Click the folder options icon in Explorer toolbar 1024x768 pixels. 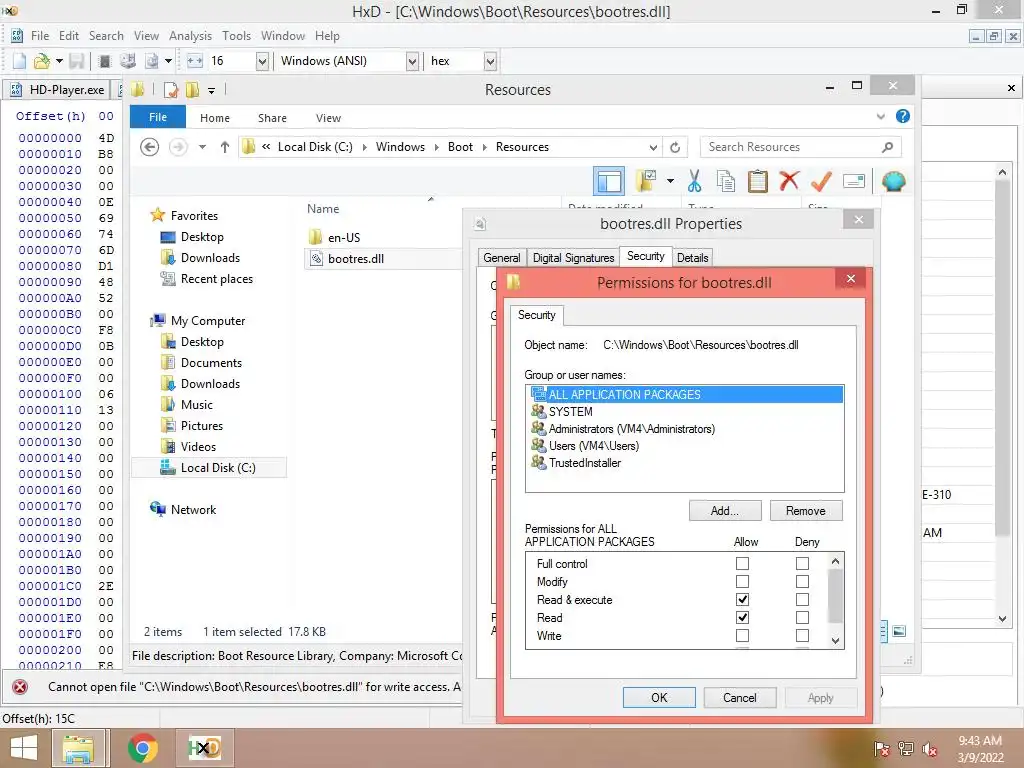tap(646, 181)
